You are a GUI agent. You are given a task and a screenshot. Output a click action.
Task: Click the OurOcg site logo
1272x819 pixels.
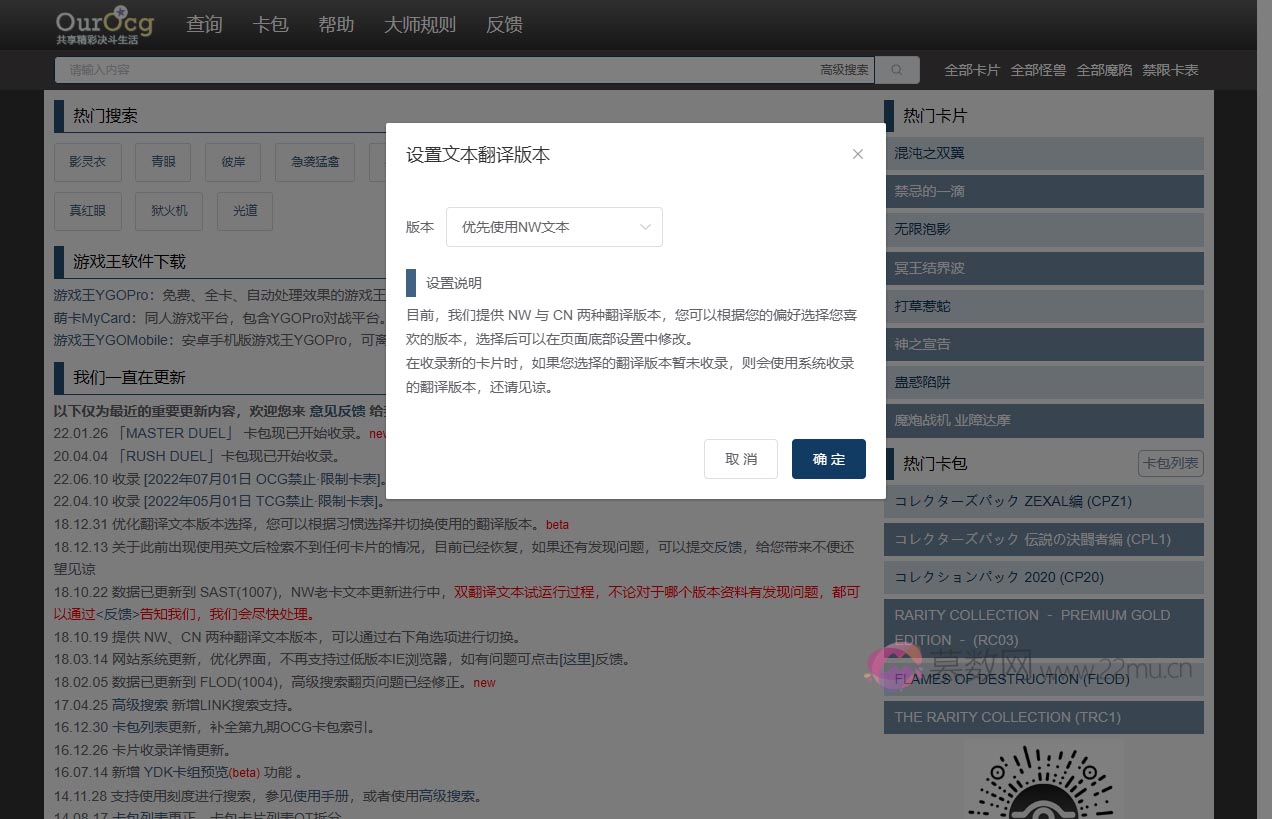tap(103, 25)
